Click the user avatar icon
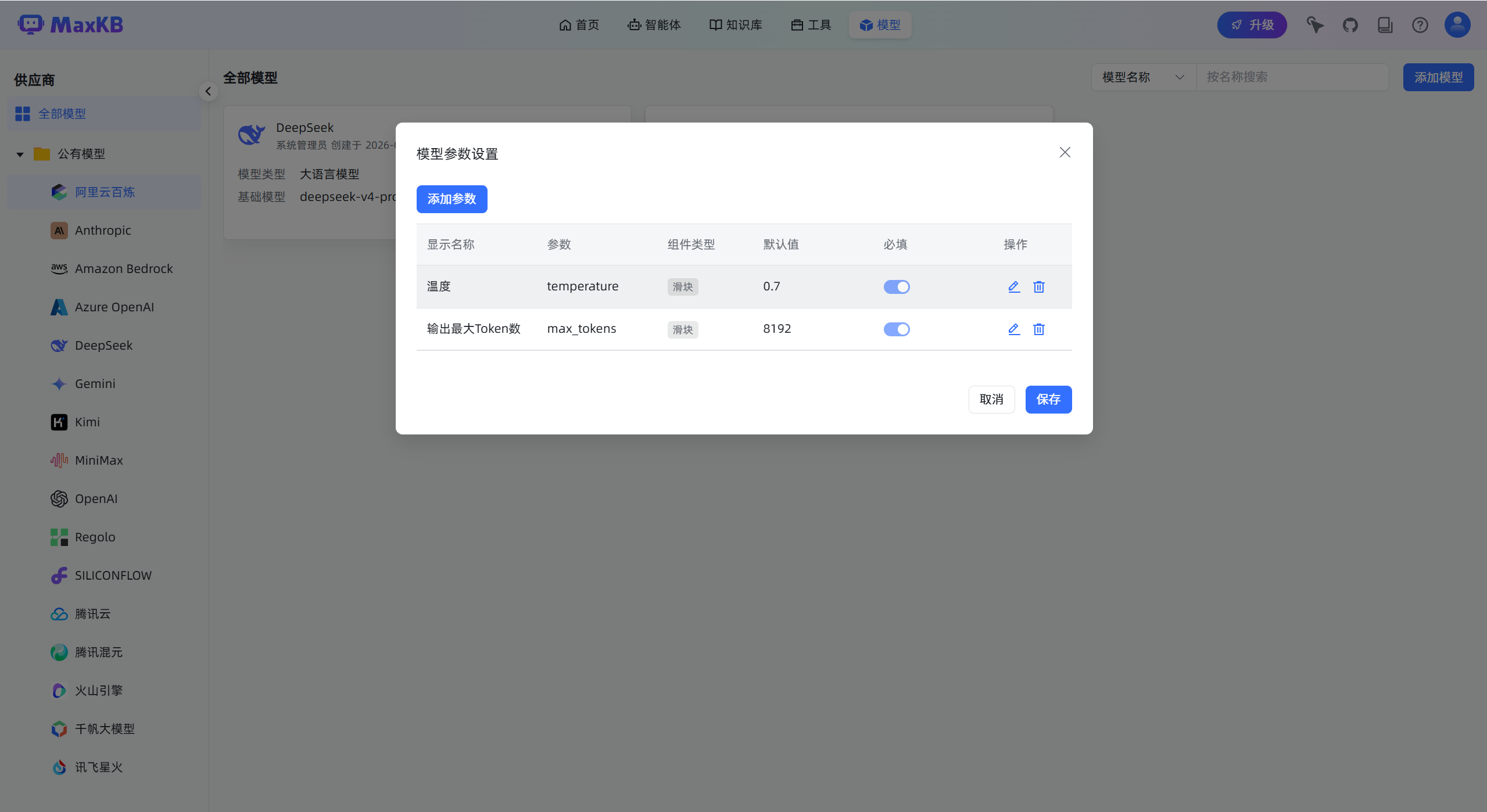 pyautogui.click(x=1457, y=25)
